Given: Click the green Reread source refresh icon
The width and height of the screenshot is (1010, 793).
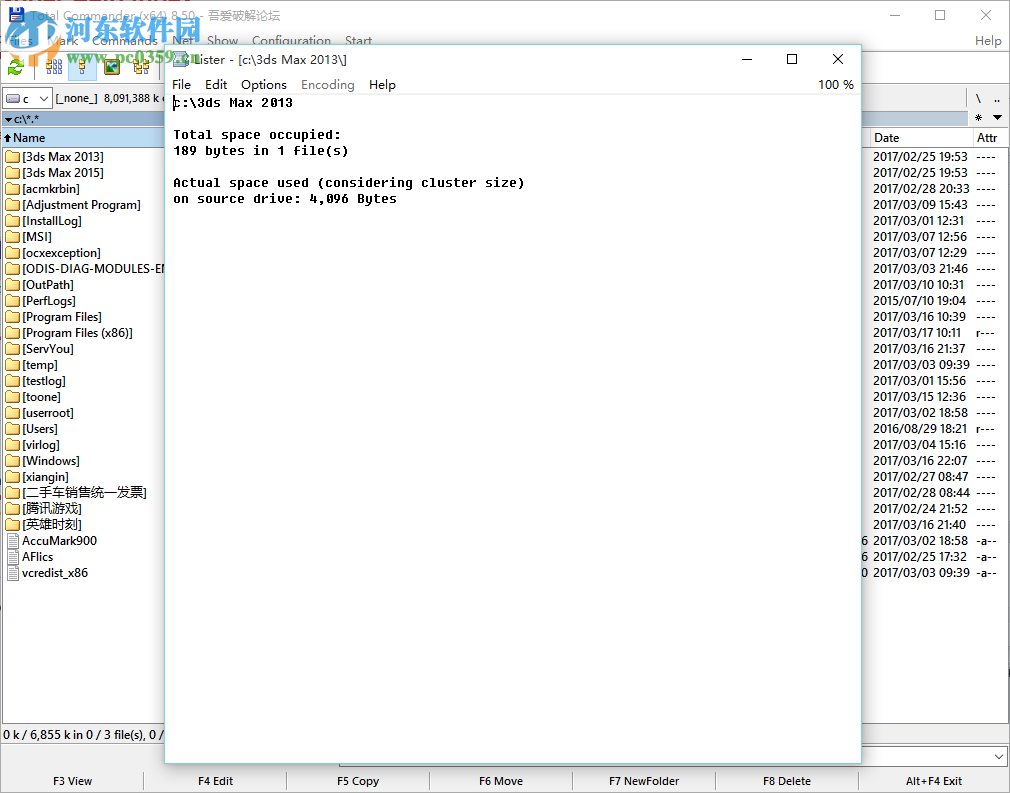Looking at the screenshot, I should [x=16, y=66].
